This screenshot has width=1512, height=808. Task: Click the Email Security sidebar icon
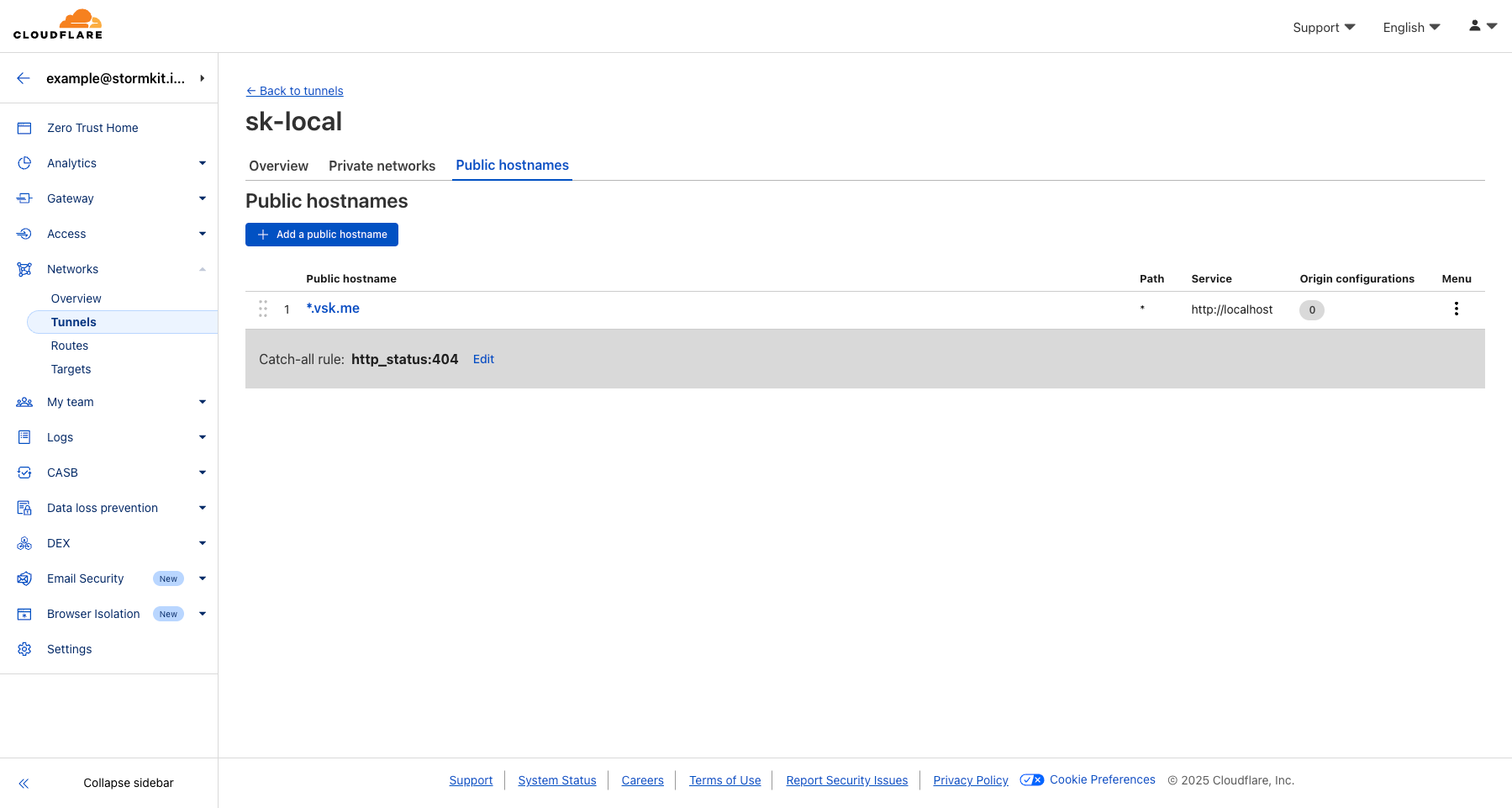click(x=24, y=578)
